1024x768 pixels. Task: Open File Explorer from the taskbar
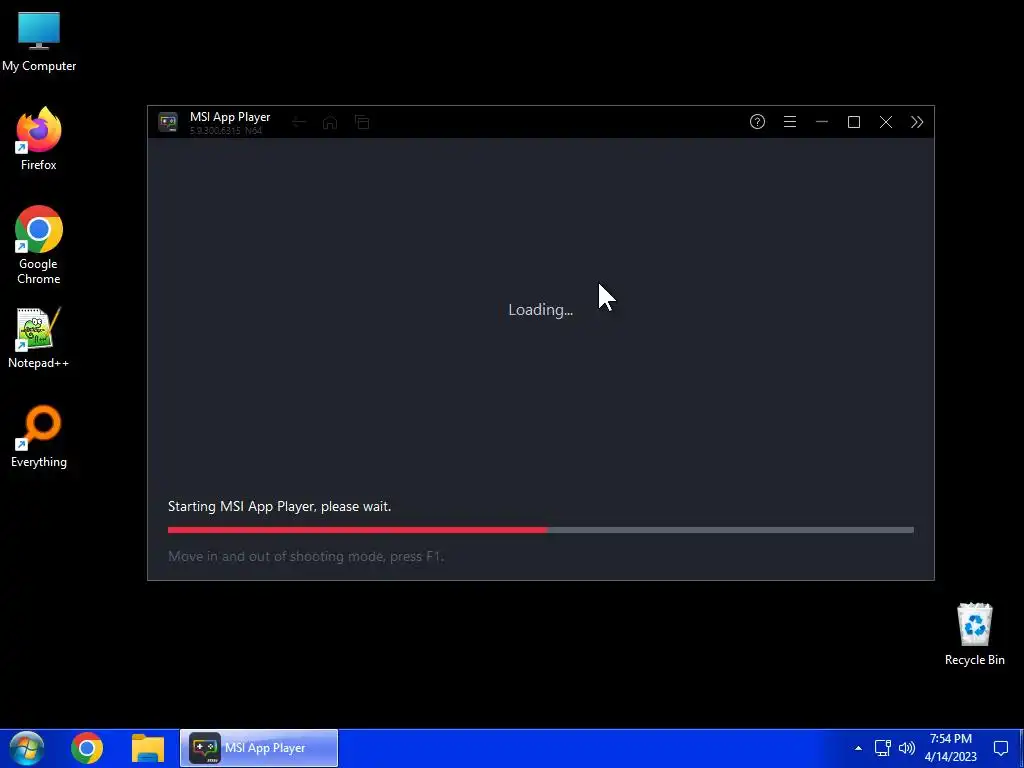[x=148, y=748]
